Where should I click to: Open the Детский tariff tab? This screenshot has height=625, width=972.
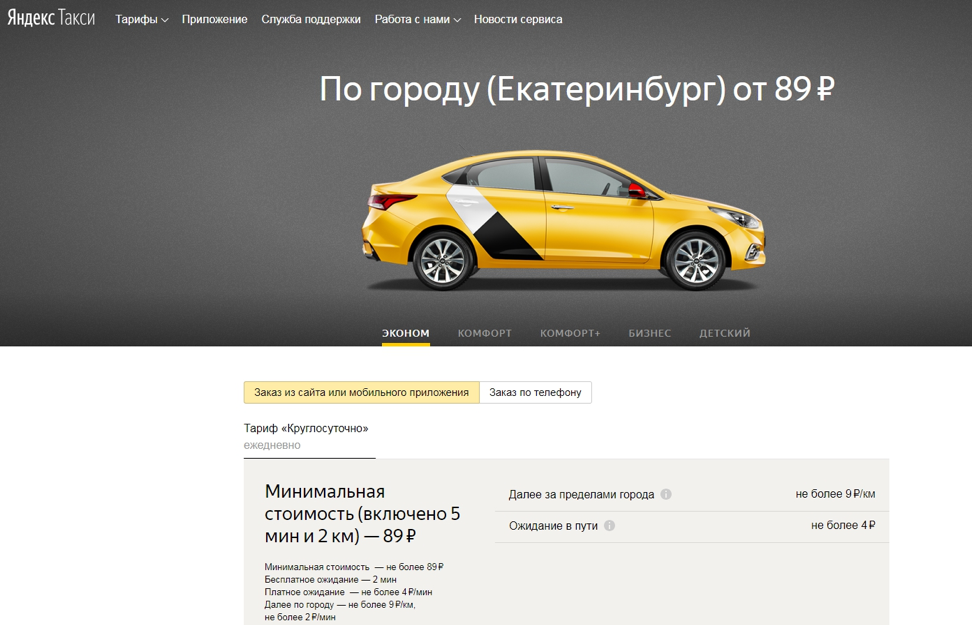pos(724,333)
